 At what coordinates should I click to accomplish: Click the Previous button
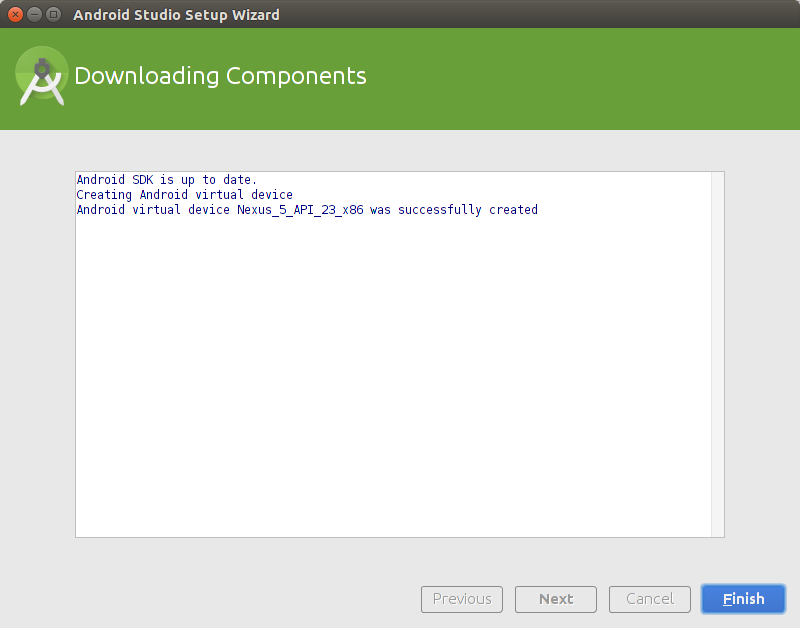[x=462, y=599]
